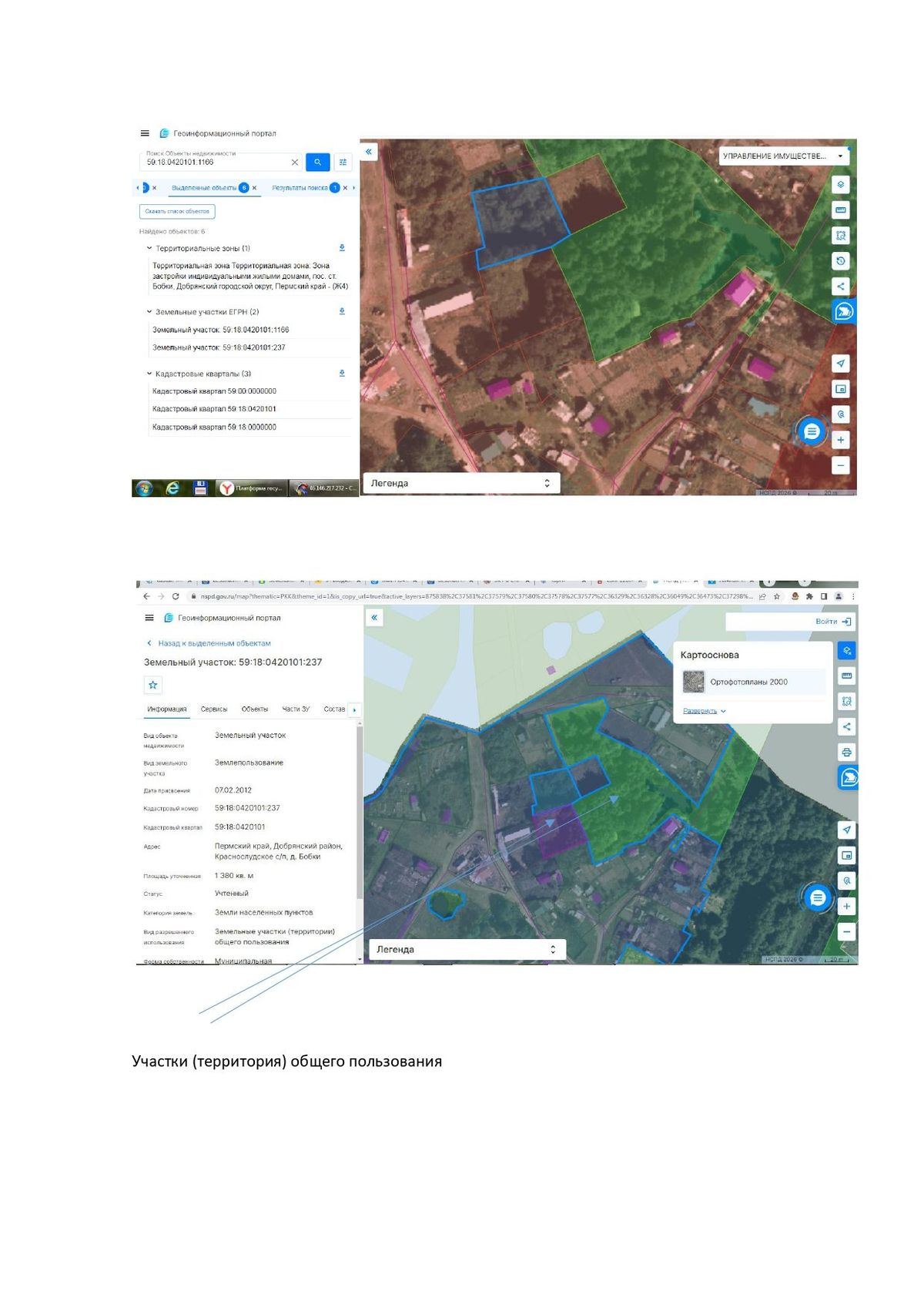Click the browser reload button
The width and height of the screenshot is (924, 1308).
click(x=176, y=596)
